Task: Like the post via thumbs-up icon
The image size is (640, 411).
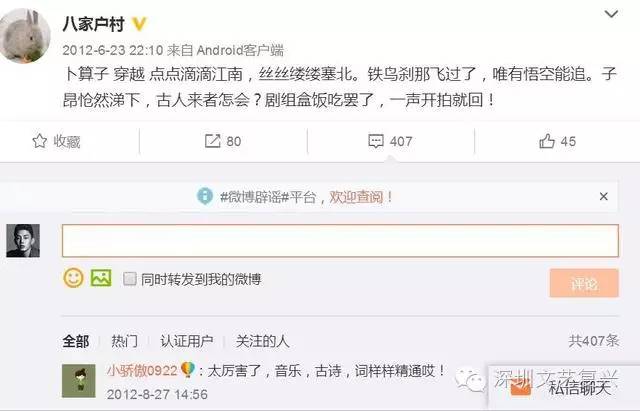Action: [x=547, y=141]
